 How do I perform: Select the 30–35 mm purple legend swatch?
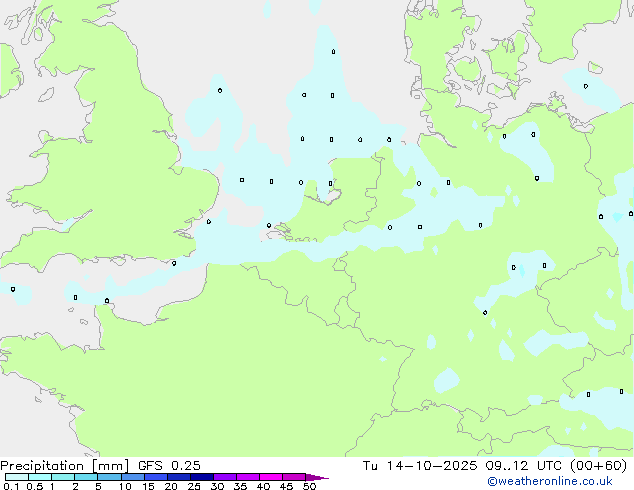[x=224, y=477]
